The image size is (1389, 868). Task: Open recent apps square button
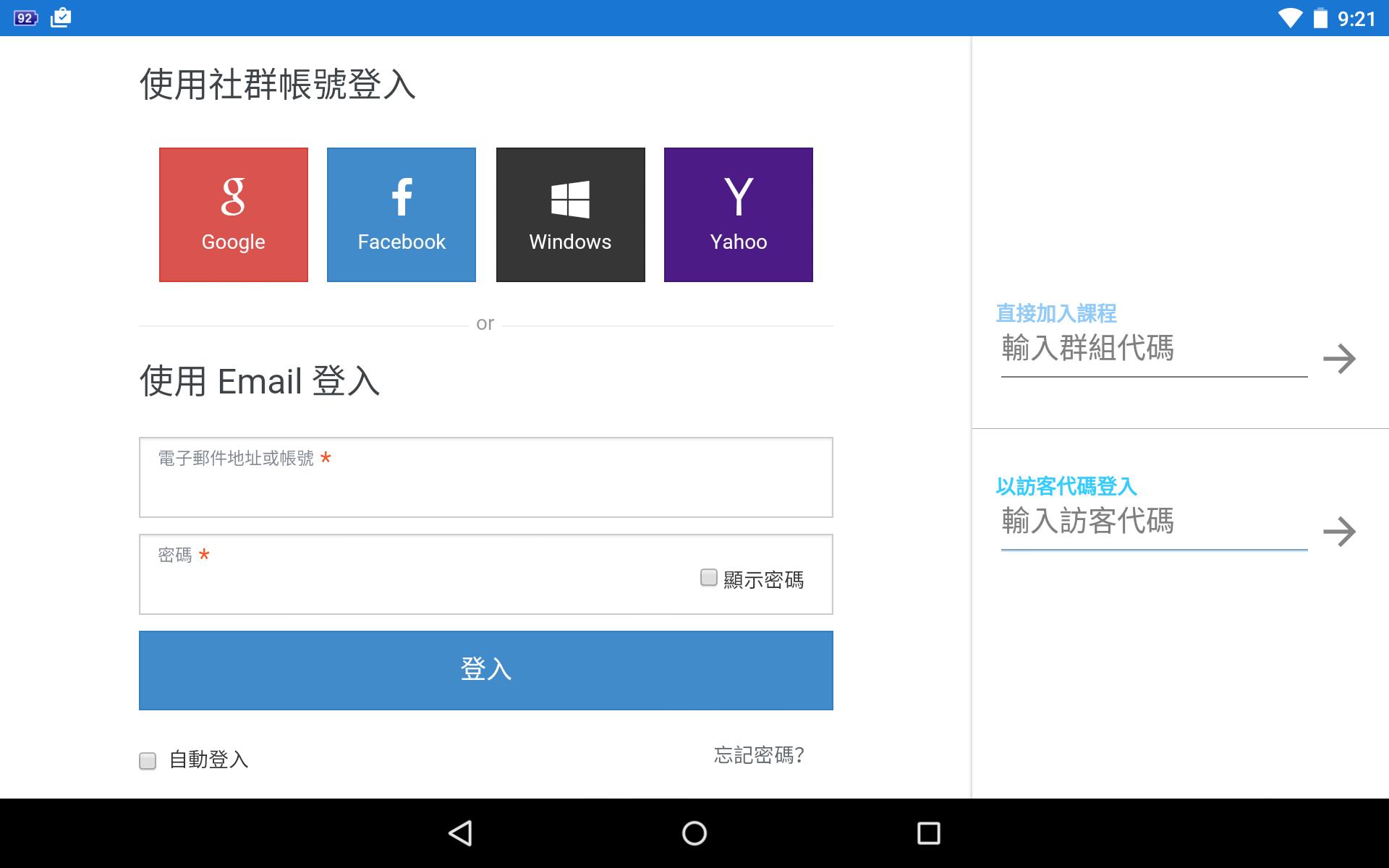[x=928, y=833]
